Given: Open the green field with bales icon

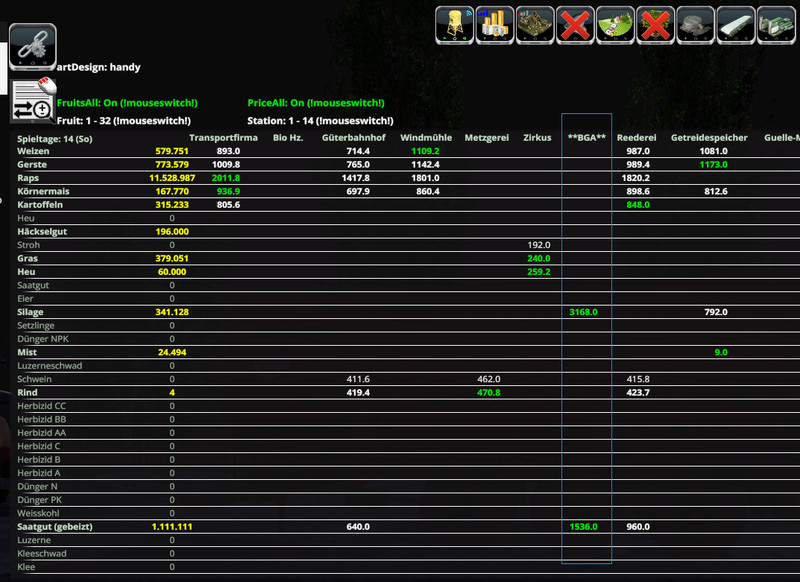Looking at the screenshot, I should [616, 25].
